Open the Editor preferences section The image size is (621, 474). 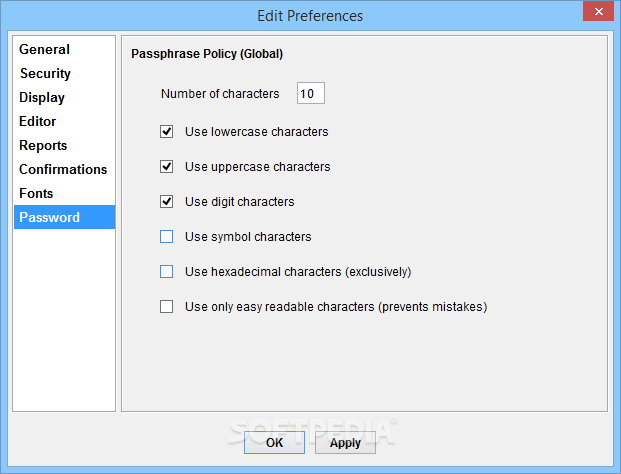[x=38, y=121]
